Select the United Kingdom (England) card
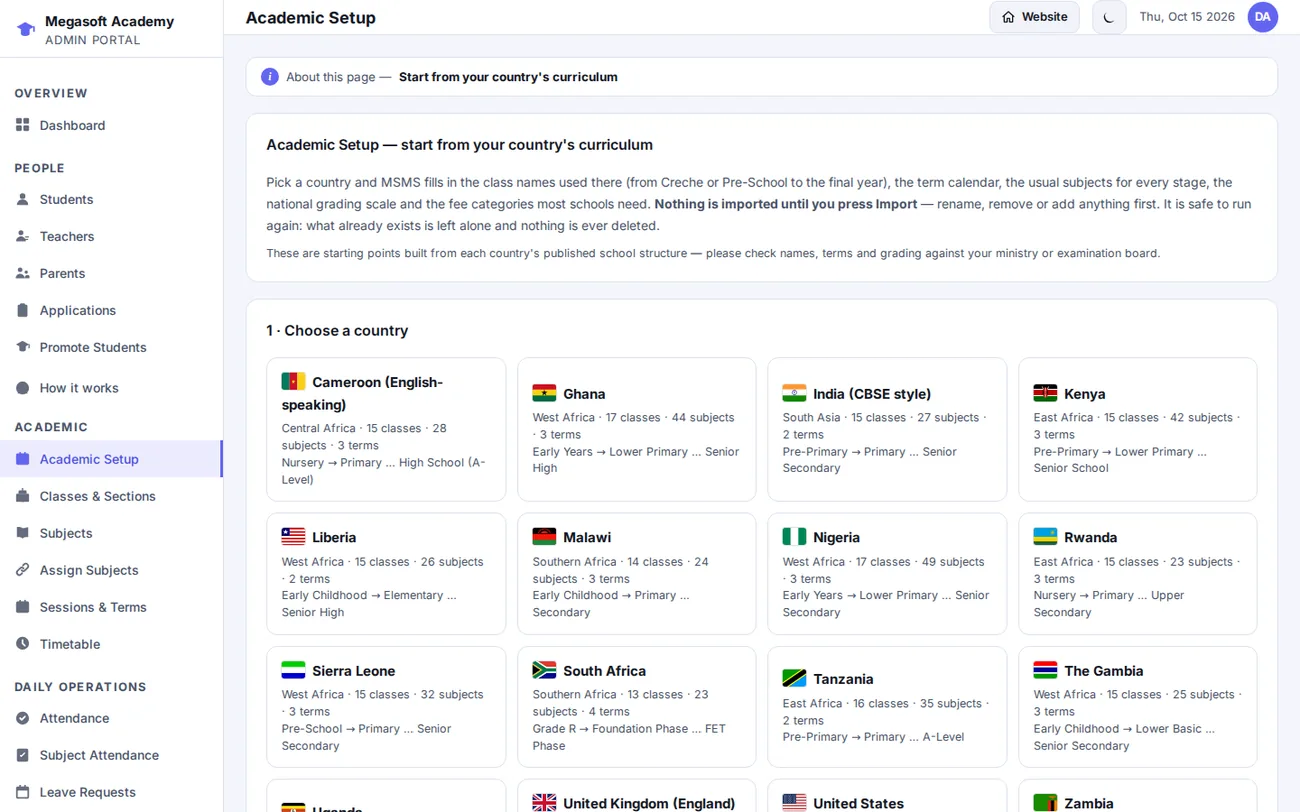Viewport: 1300px width, 812px height. [x=636, y=796]
